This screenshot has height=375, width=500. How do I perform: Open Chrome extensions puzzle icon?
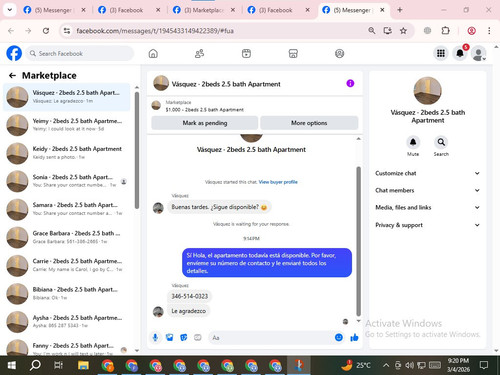pyautogui.click(x=446, y=31)
